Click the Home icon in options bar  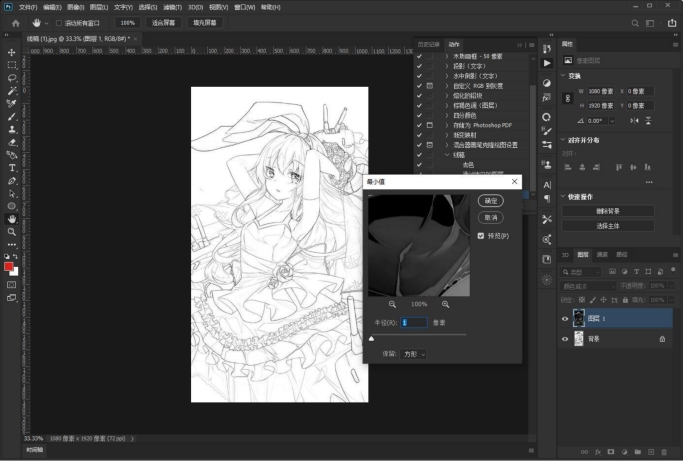click(x=16, y=23)
